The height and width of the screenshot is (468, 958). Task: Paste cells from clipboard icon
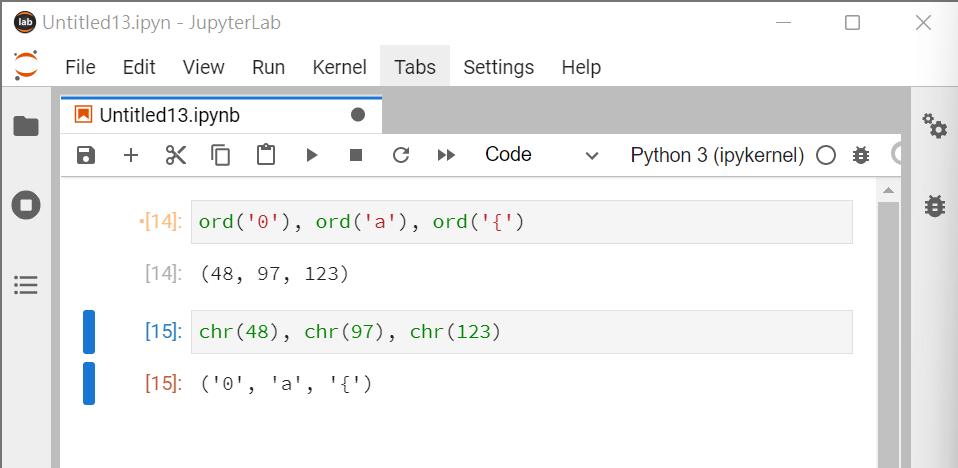coord(266,155)
